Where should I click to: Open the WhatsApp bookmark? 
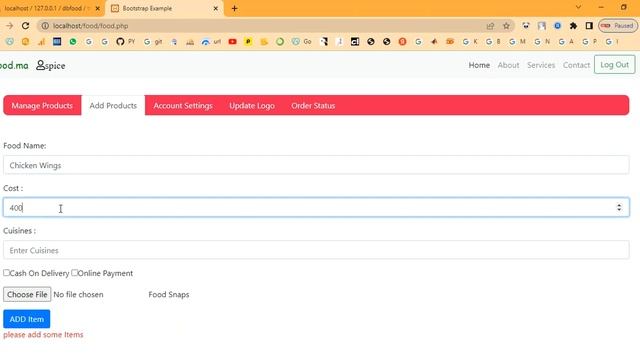(x=73, y=42)
